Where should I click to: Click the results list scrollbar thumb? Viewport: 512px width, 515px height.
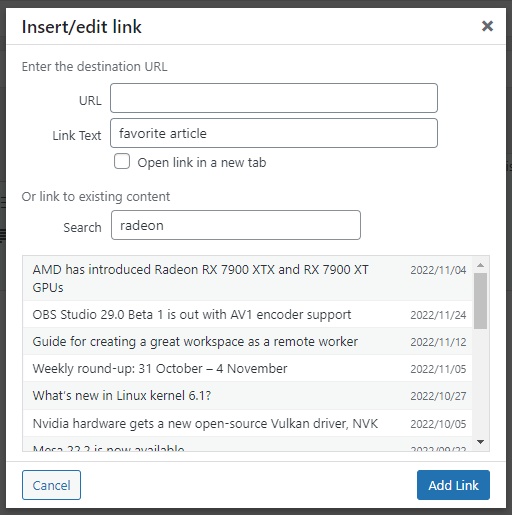480,301
